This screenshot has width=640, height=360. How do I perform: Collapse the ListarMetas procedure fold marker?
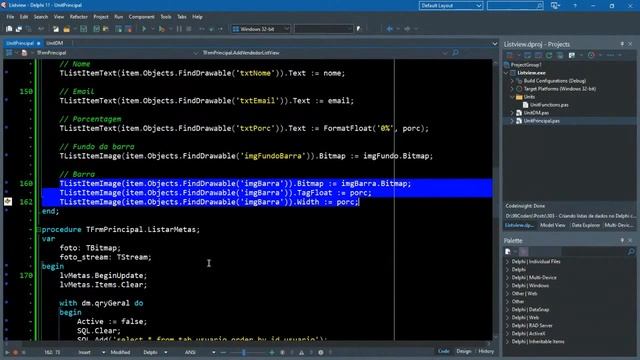(38, 229)
